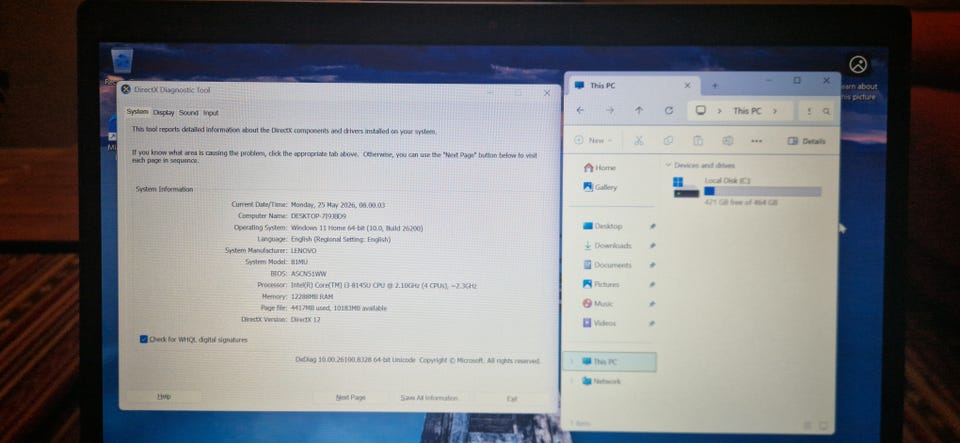Image resolution: width=960 pixels, height=443 pixels.
Task: Open Explorer search via magnifier icon
Action: click(826, 111)
